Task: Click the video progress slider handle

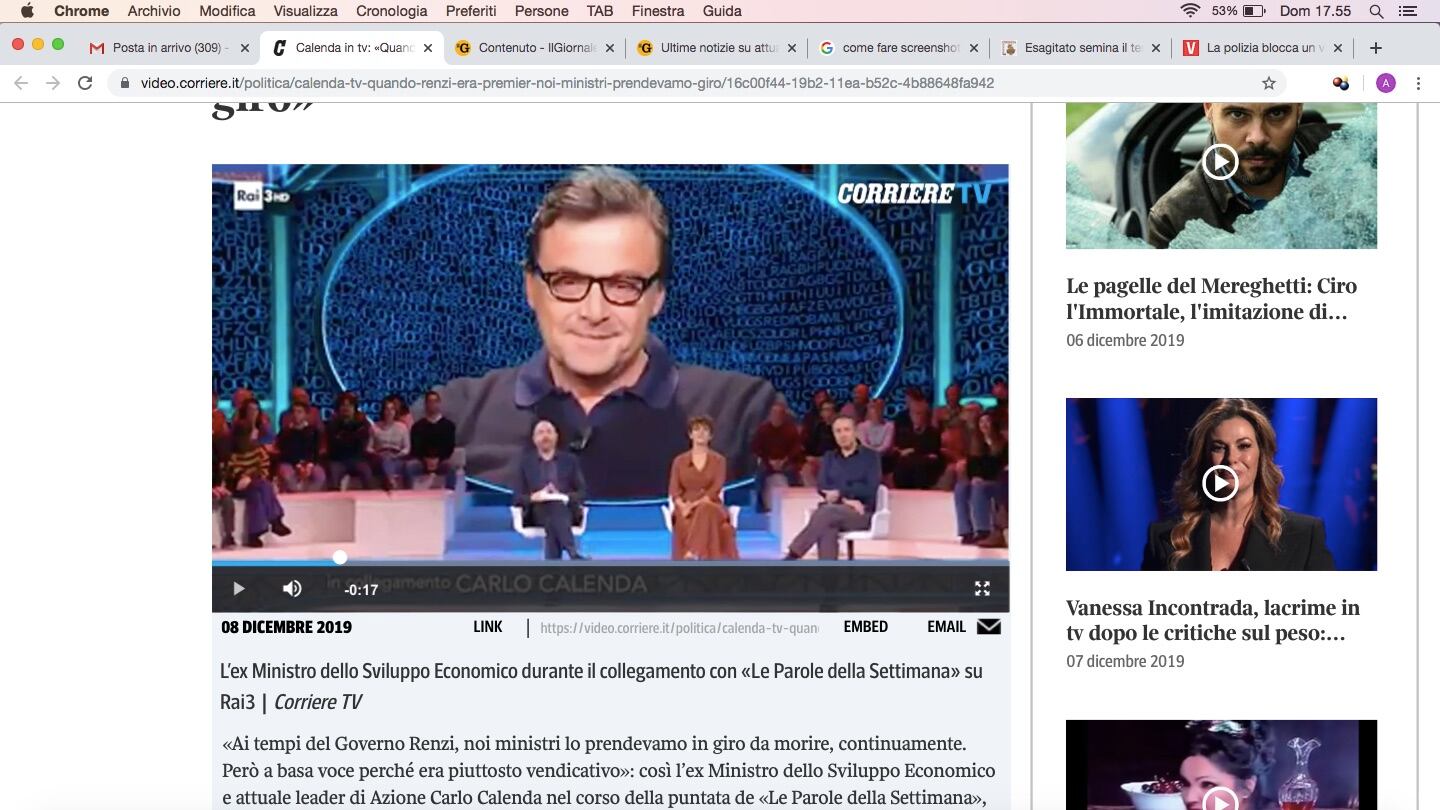Action: (340, 557)
